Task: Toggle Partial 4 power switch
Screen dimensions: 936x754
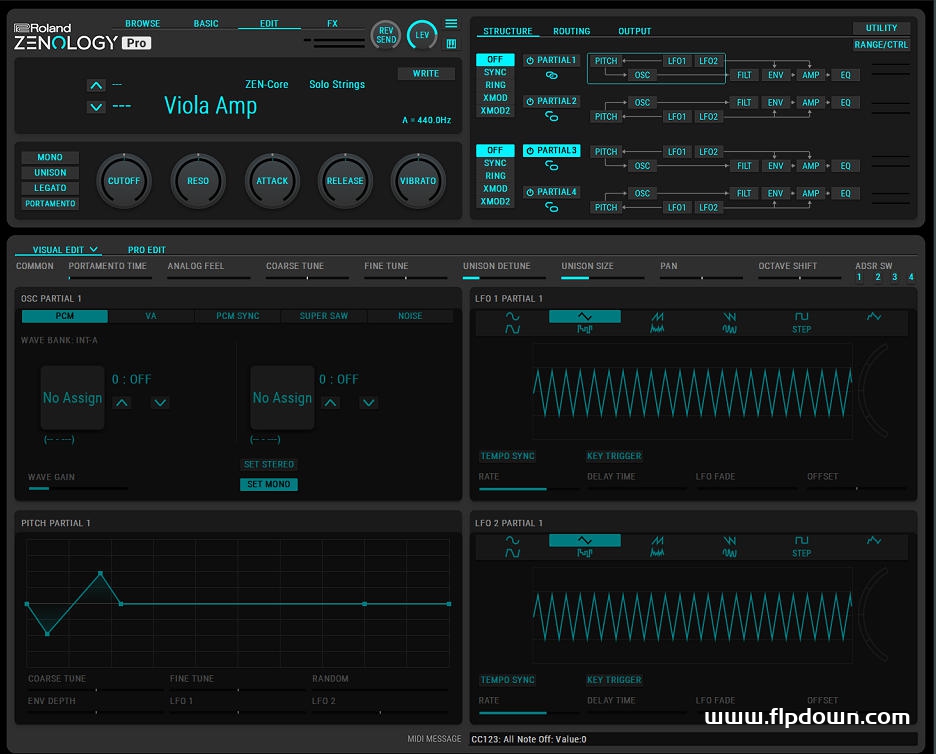Action: tap(529, 192)
